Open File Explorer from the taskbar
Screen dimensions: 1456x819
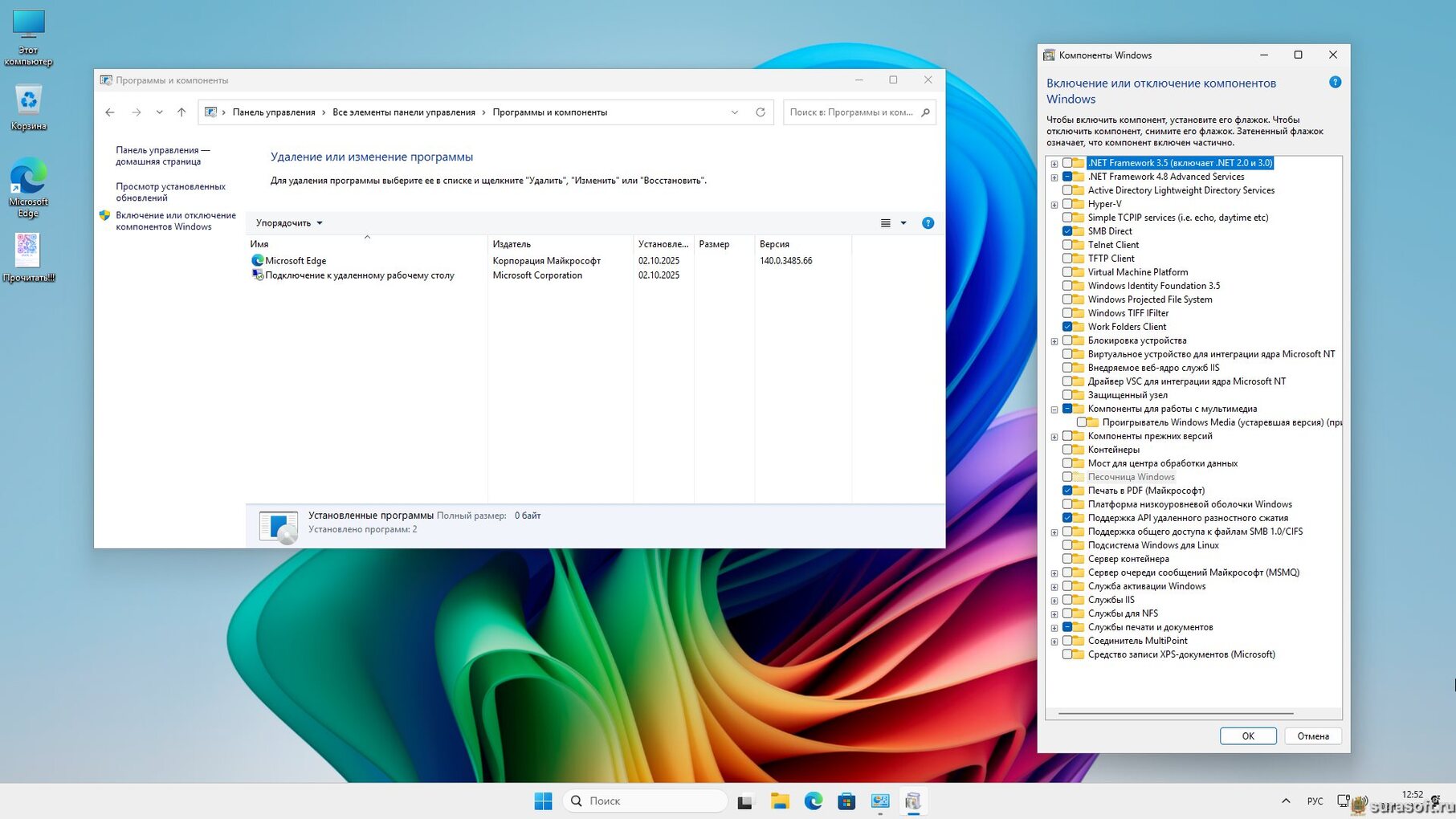tap(780, 801)
